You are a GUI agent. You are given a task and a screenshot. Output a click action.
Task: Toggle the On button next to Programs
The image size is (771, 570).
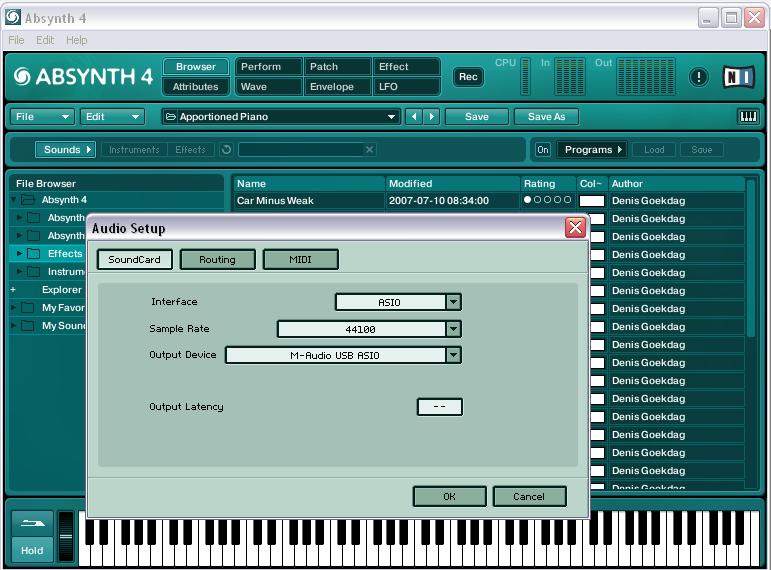(x=543, y=150)
